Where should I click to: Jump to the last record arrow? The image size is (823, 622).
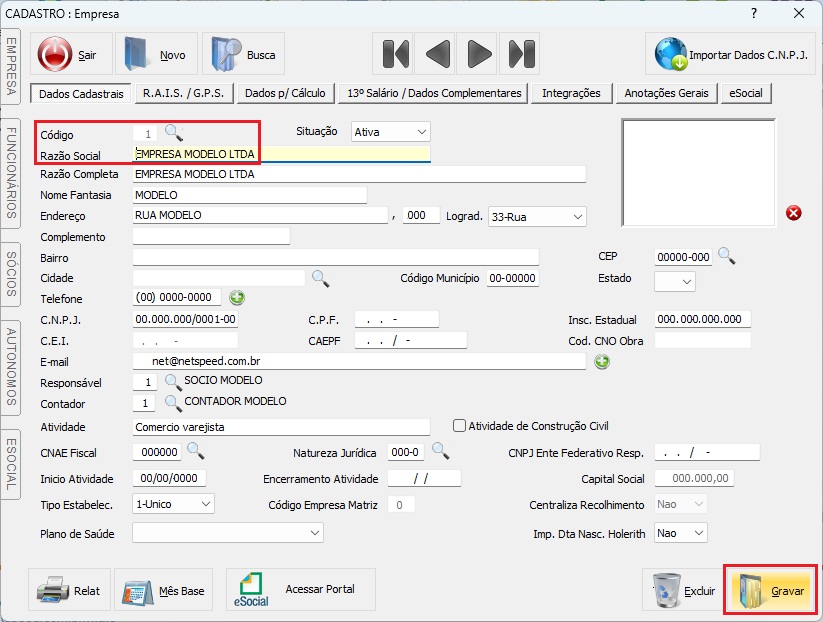point(521,54)
